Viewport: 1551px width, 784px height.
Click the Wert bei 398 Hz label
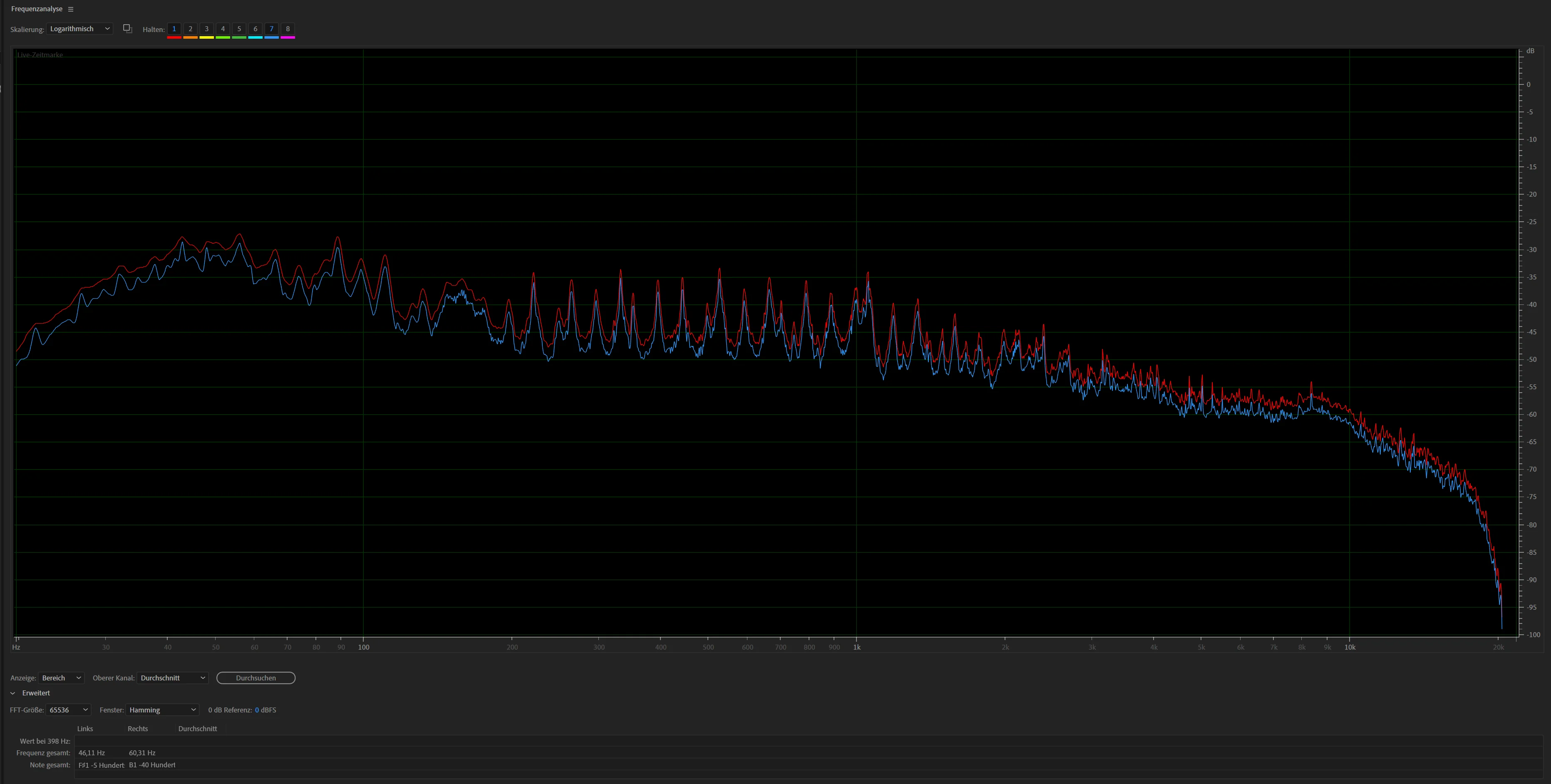(x=45, y=741)
